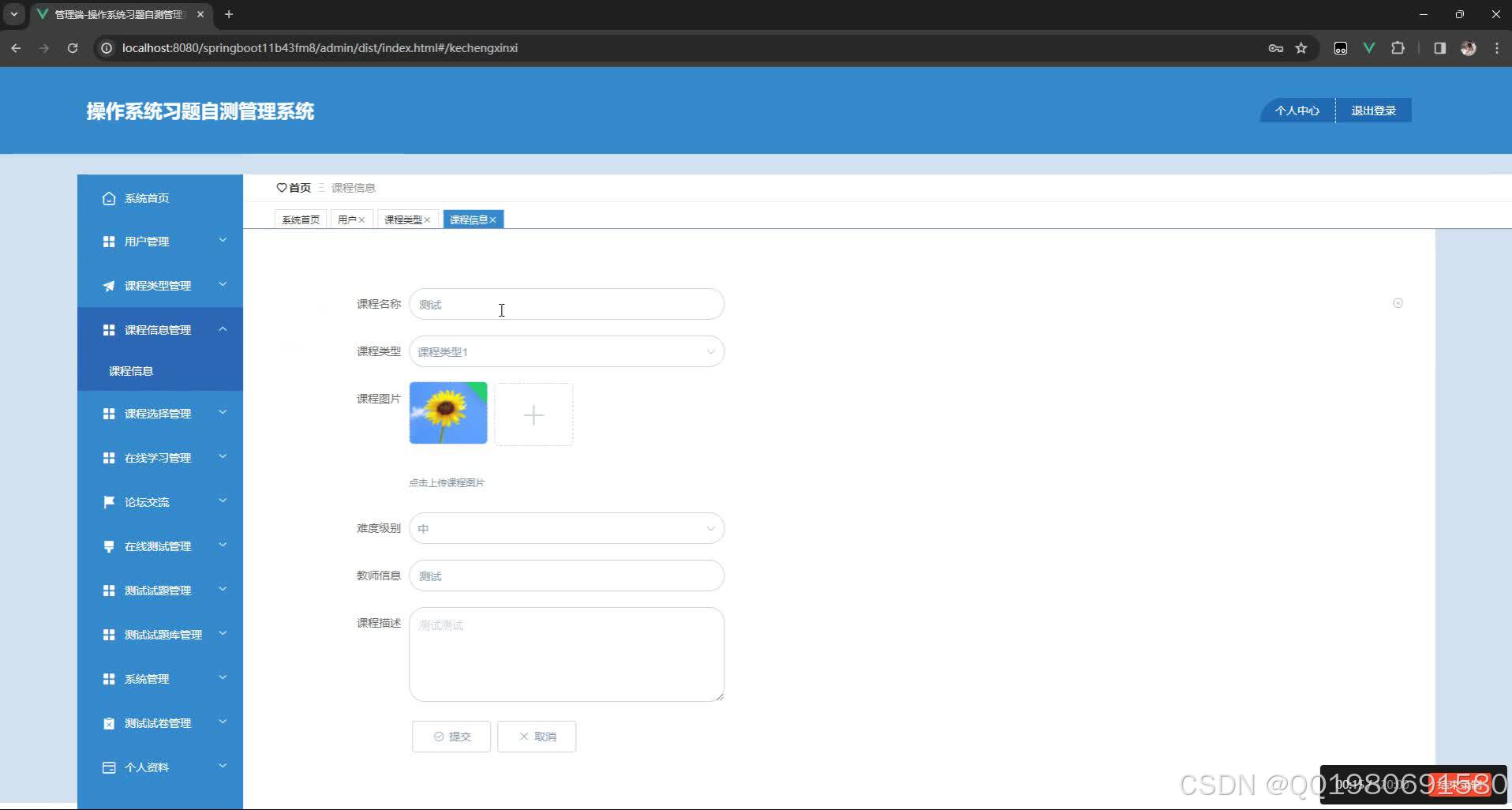
Task: View site information icon in address bar
Action: click(x=107, y=48)
